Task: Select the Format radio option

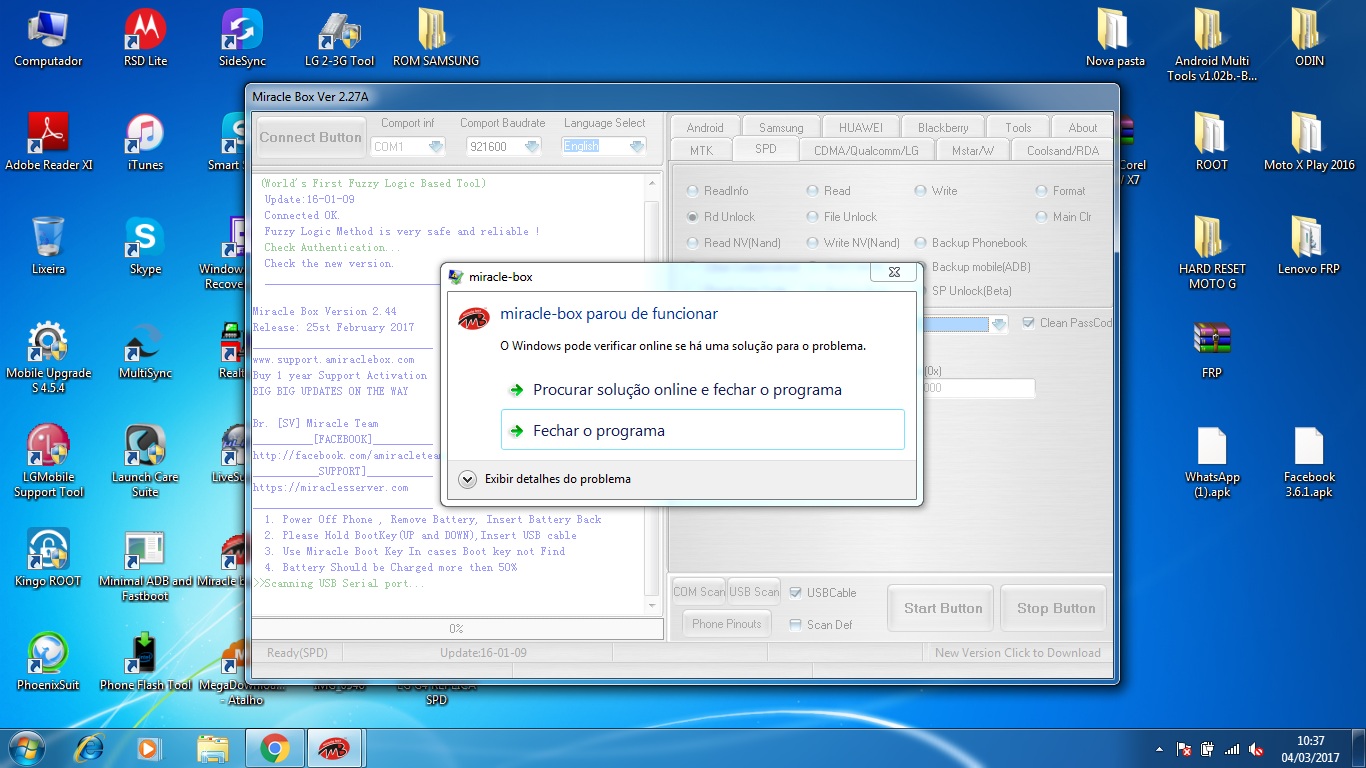Action: [x=1042, y=191]
